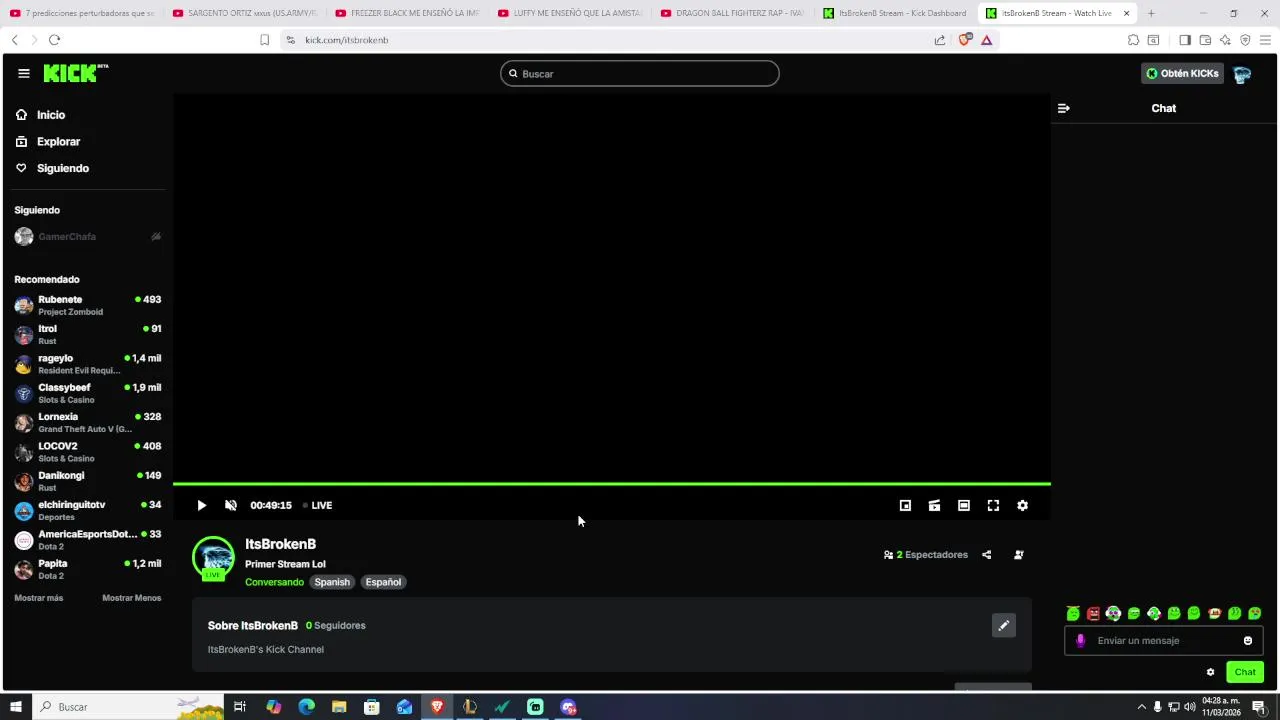
Task: Open LOCOV2 recommended channel
Action: pos(88,452)
